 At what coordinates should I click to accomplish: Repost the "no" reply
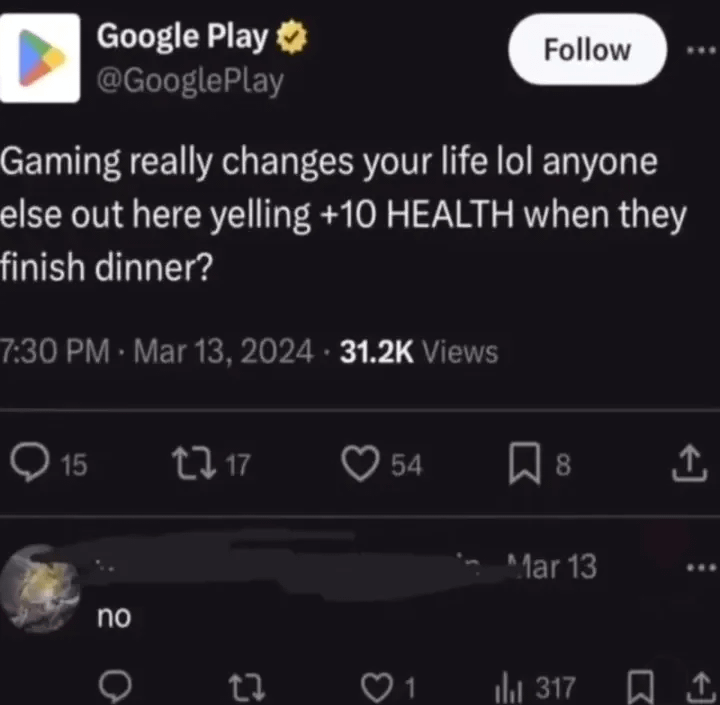coord(247,688)
